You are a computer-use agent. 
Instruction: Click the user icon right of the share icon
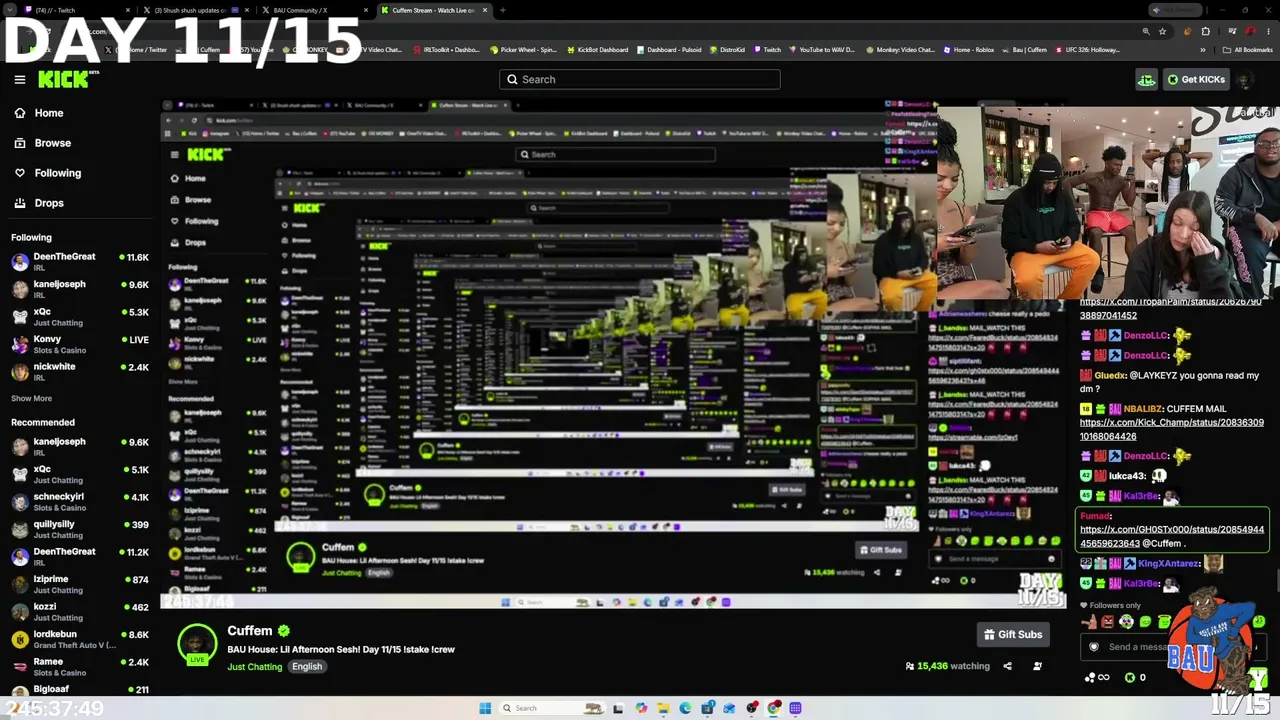[x=1037, y=666]
